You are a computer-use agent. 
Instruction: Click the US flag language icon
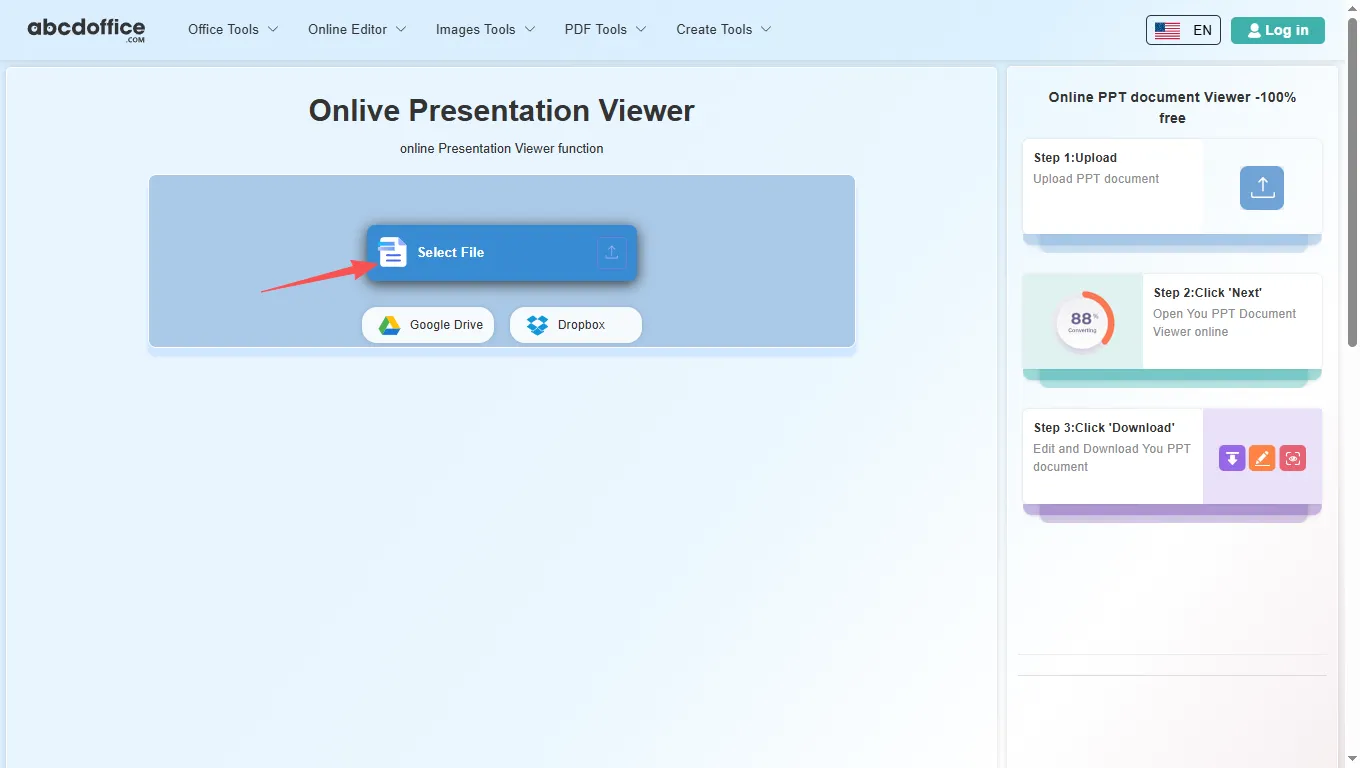click(1167, 30)
